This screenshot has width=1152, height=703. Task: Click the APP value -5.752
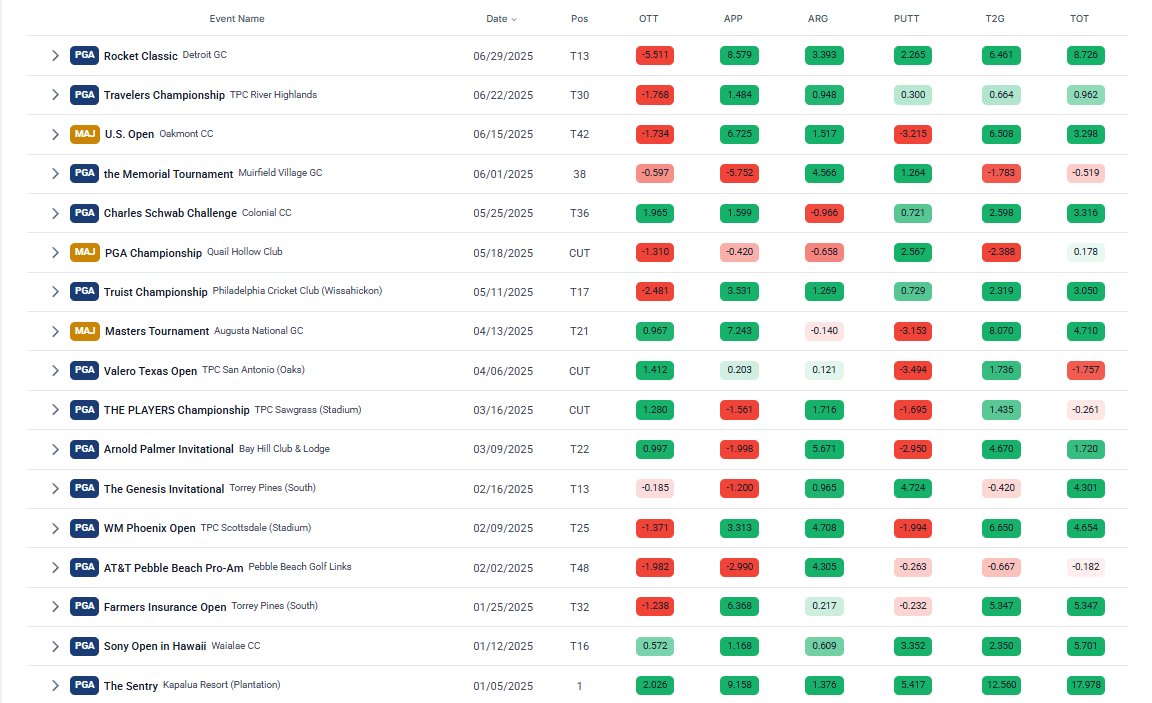(739, 173)
